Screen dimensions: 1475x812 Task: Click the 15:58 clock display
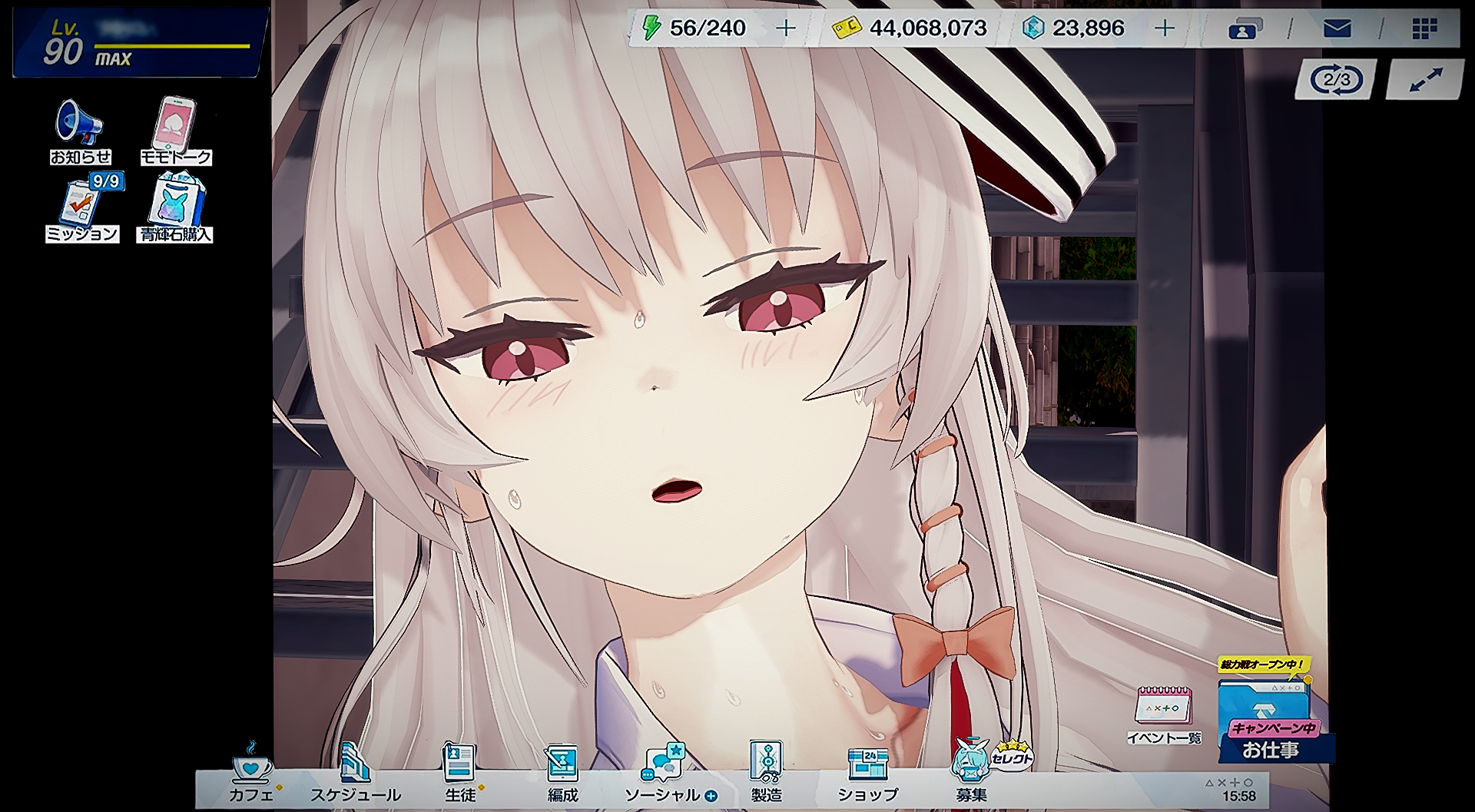click(1239, 797)
